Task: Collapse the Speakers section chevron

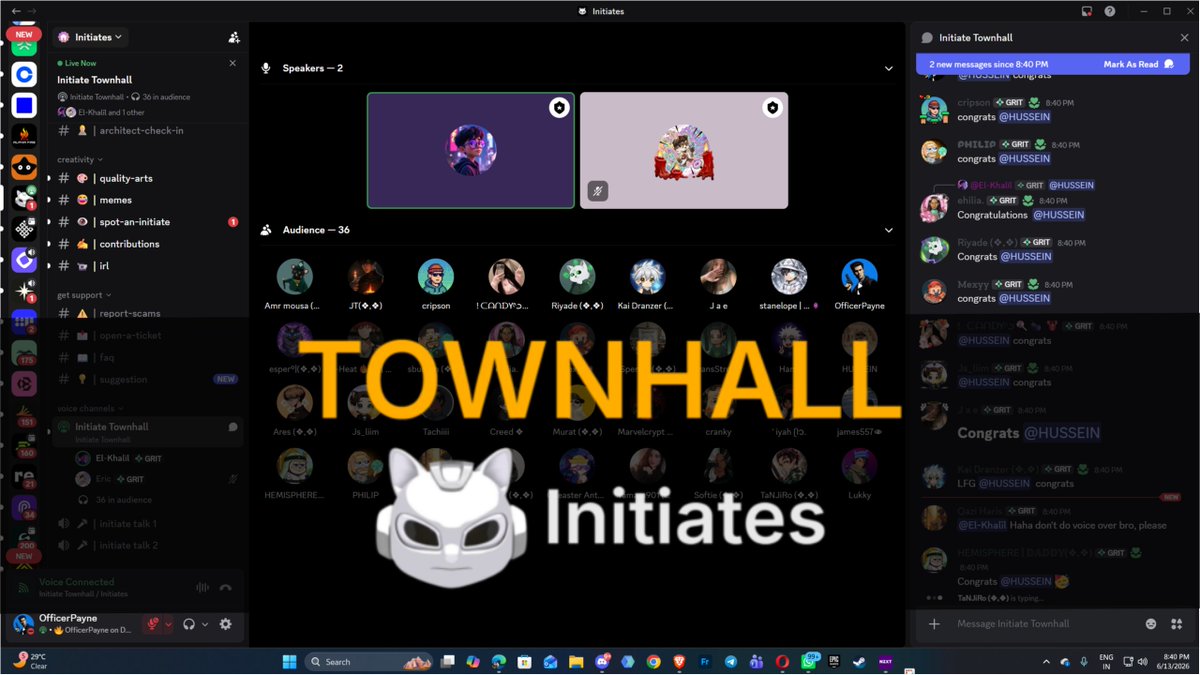Action: [x=889, y=68]
